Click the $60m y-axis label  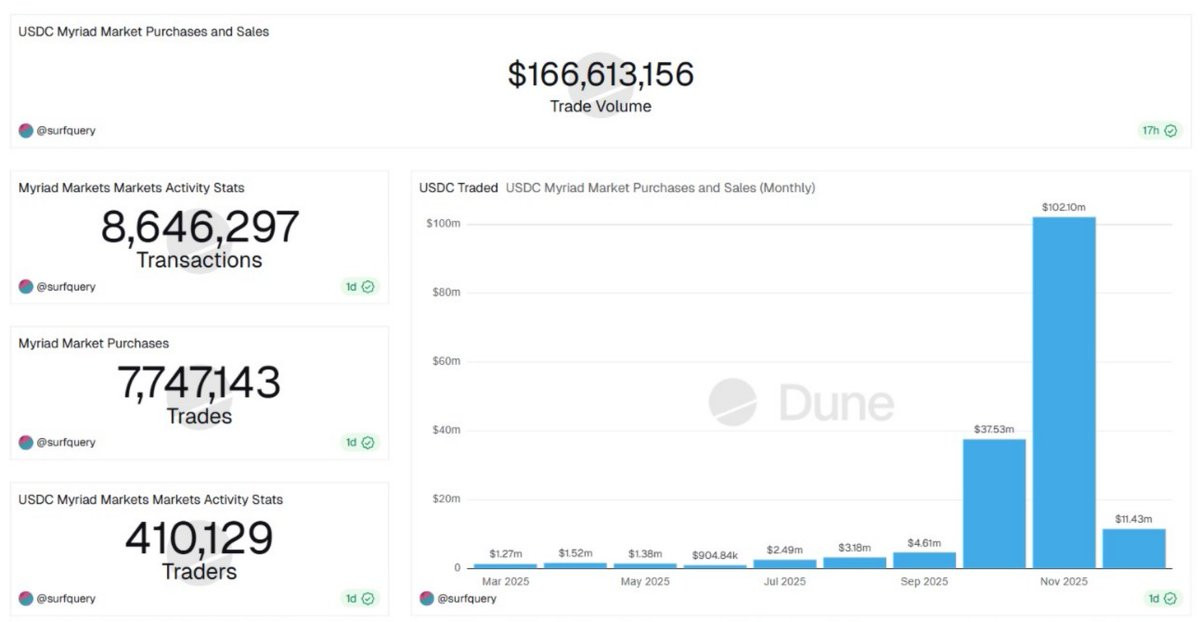click(445, 361)
